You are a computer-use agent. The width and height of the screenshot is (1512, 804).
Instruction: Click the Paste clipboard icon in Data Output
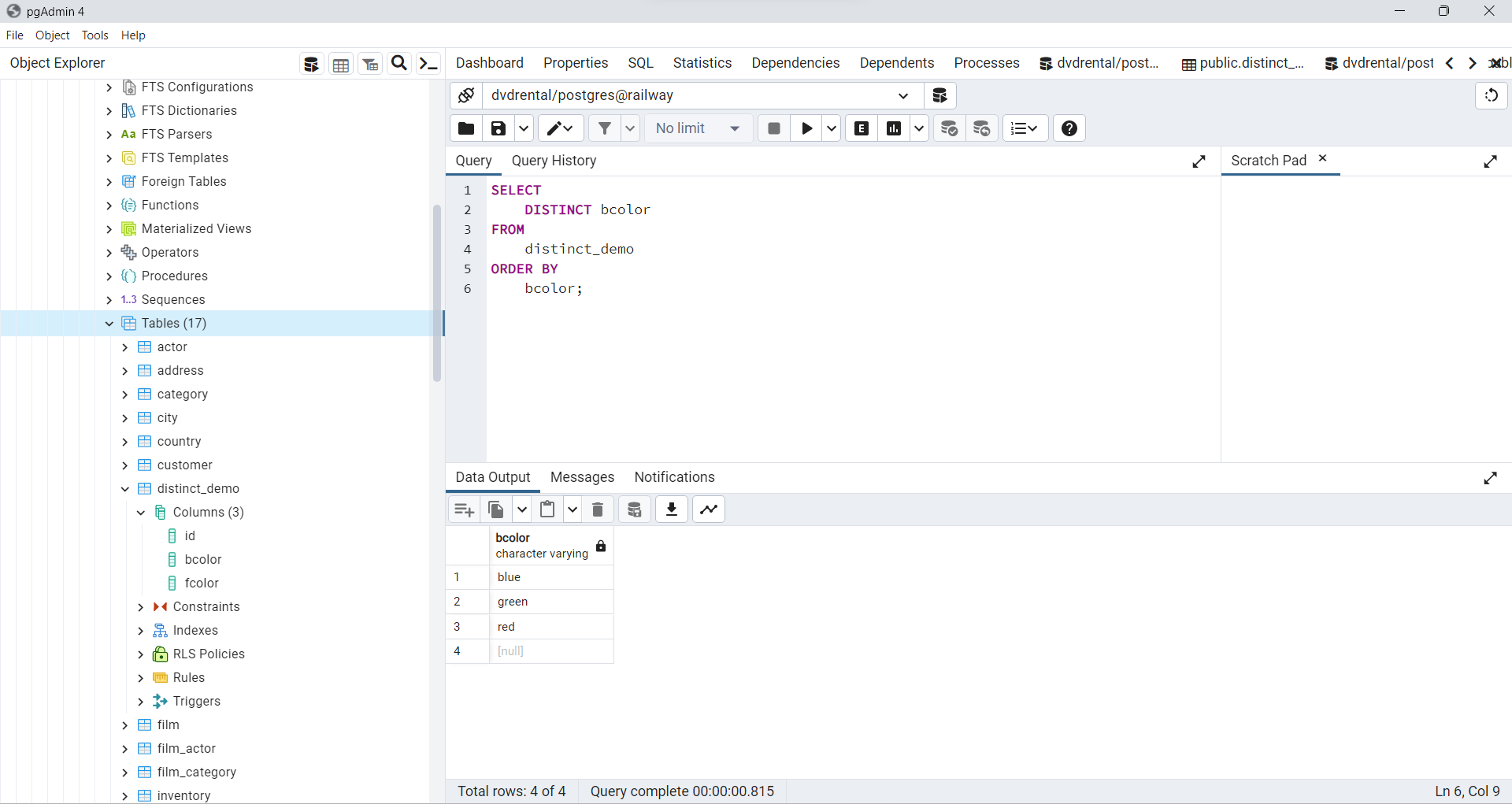[x=547, y=509]
